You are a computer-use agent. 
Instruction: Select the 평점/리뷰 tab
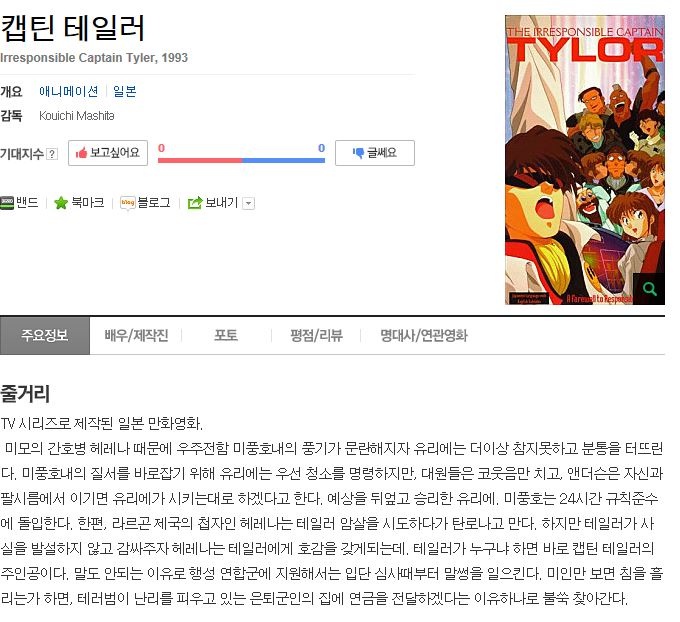tap(316, 335)
